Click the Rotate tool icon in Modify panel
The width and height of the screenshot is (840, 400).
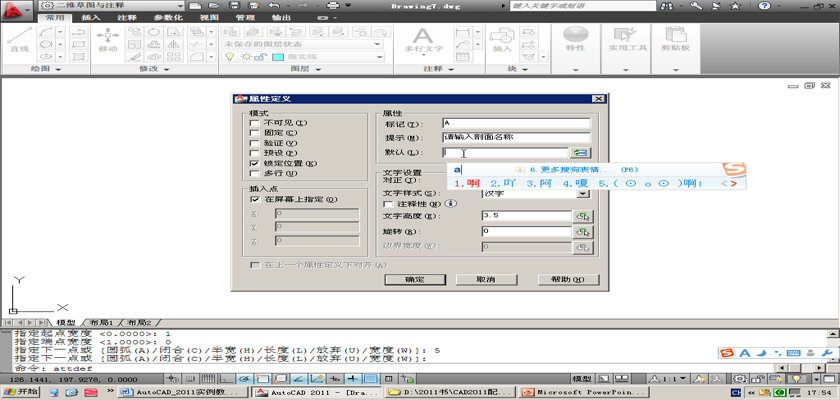[153, 32]
